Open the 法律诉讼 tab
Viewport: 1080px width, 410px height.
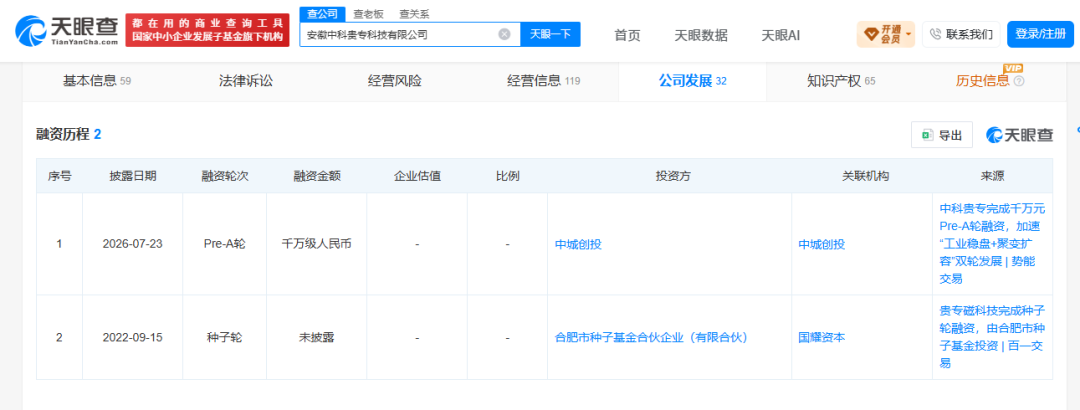(x=246, y=81)
